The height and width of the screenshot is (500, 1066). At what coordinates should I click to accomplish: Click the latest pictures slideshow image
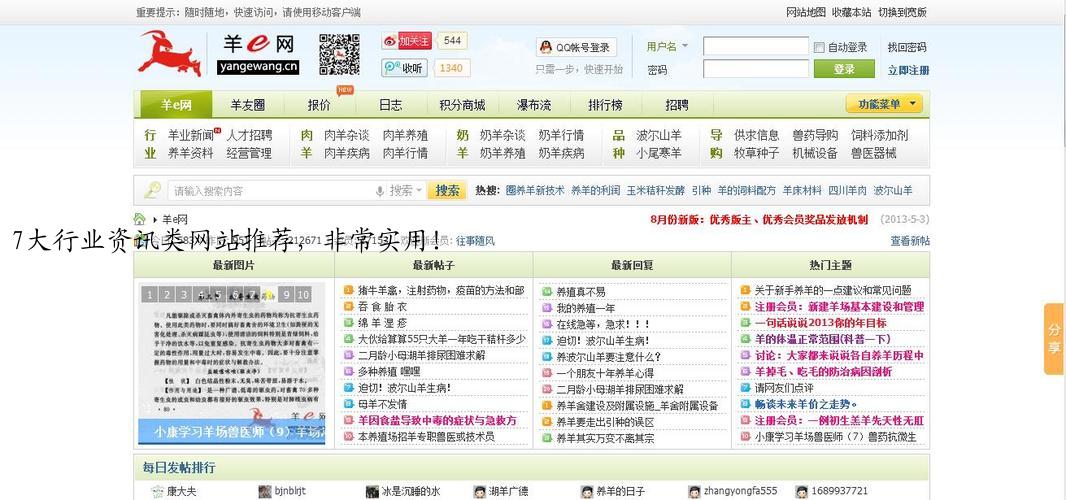click(x=232, y=364)
